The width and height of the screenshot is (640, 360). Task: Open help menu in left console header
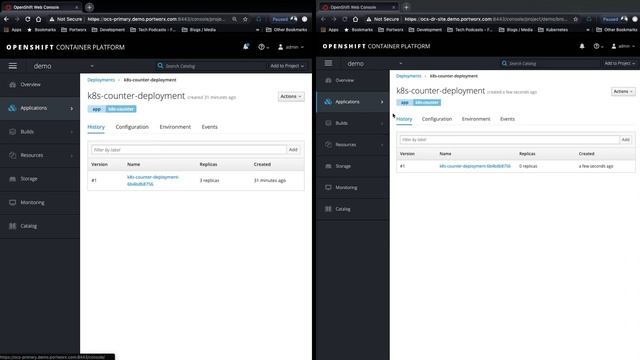tap(263, 47)
